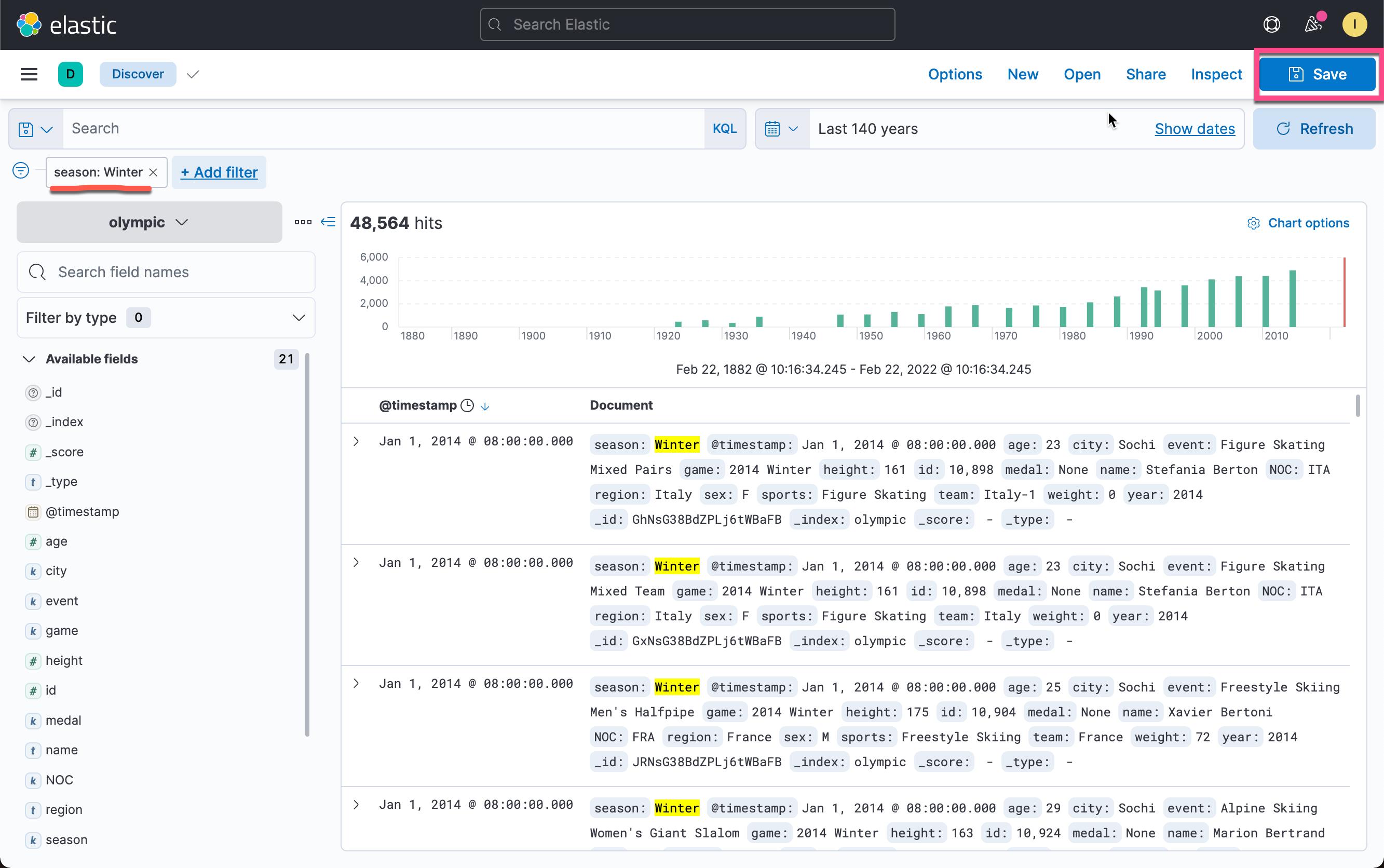Open the newsfeed celebration icon

pos(1313,25)
